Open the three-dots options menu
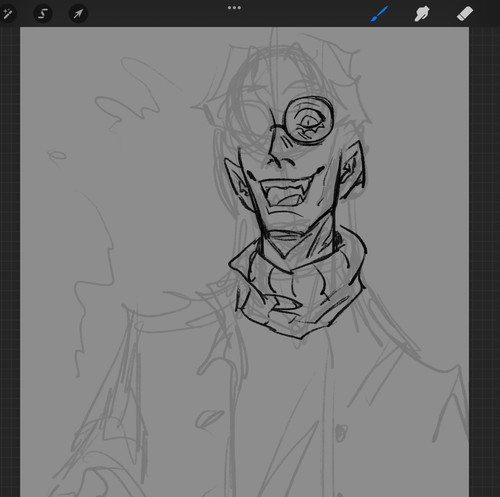 (x=234, y=8)
